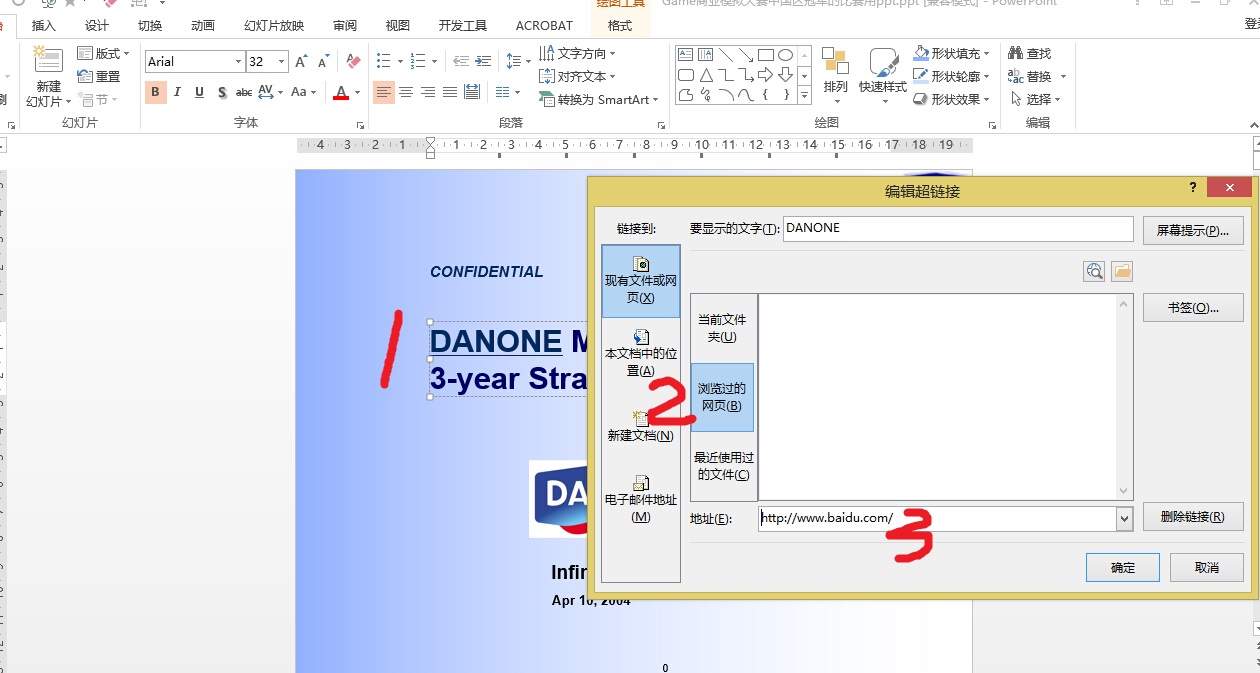Confirm hyperlink with OK button
The image size is (1260, 673).
[x=1123, y=567]
